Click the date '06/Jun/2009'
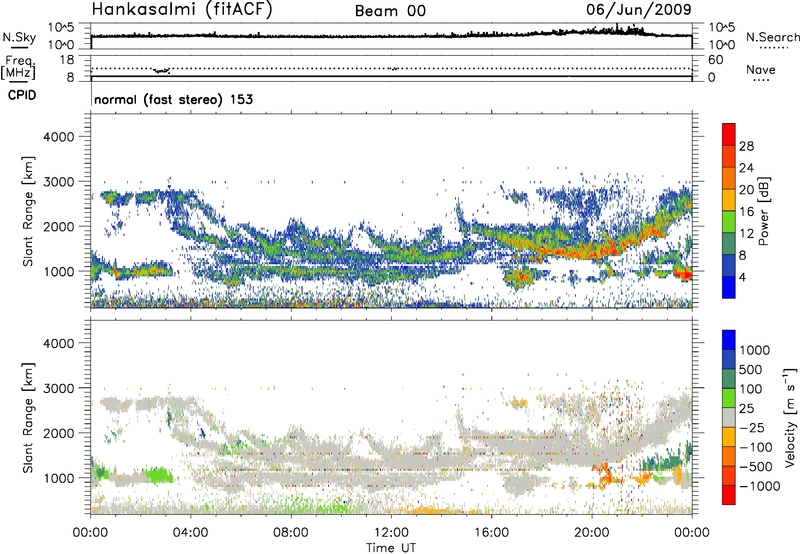This screenshot has width=800, height=554. coord(639,9)
